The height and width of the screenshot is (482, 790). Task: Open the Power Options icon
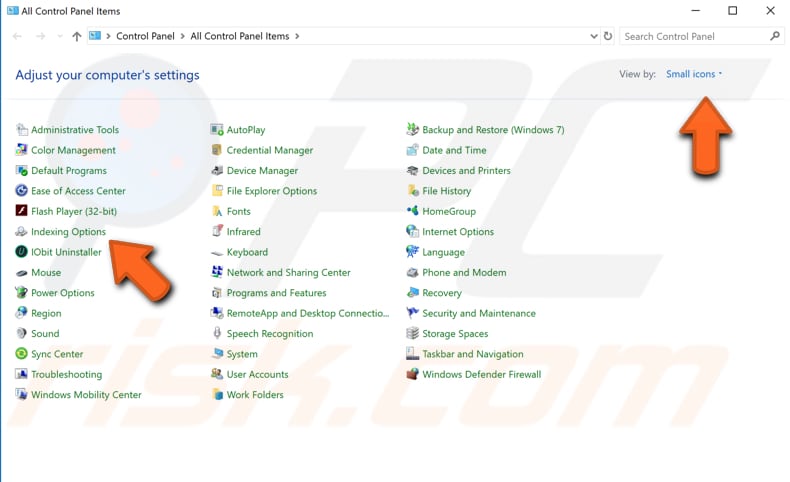click(21, 293)
